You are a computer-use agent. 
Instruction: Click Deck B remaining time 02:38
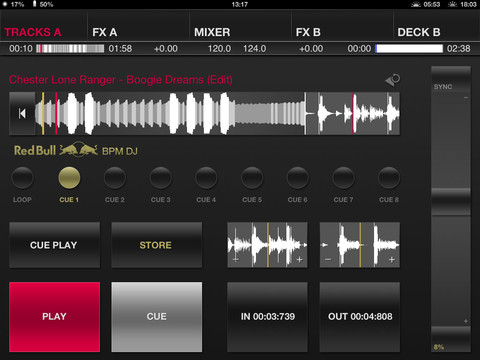coord(458,49)
